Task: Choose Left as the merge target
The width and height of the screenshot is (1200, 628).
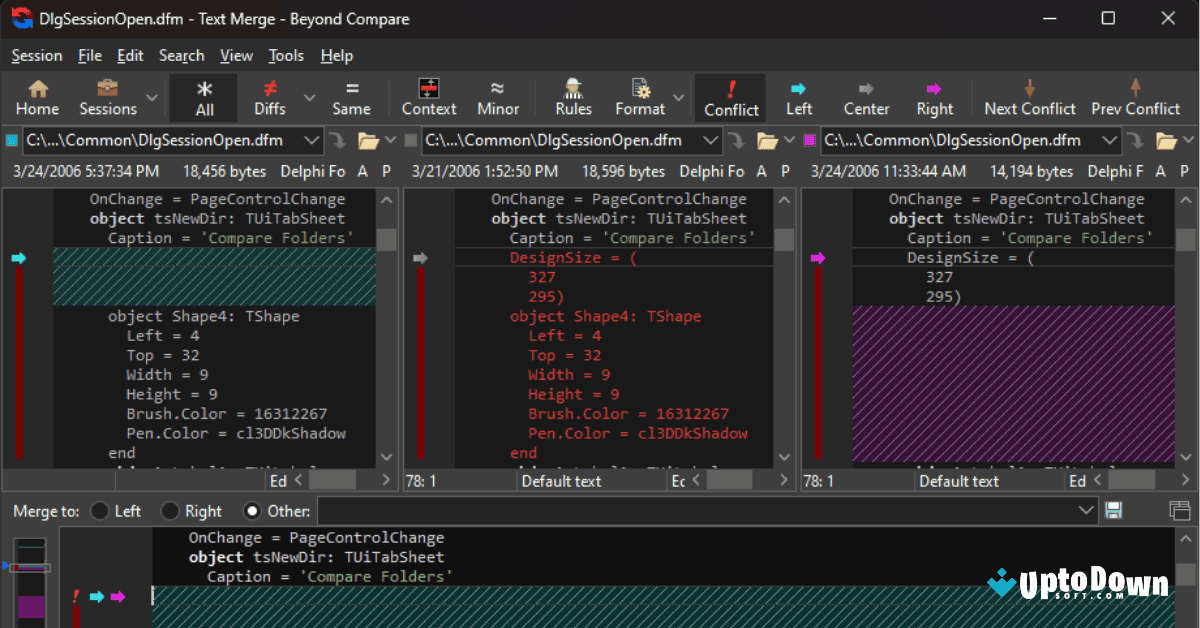Action: 102,510
